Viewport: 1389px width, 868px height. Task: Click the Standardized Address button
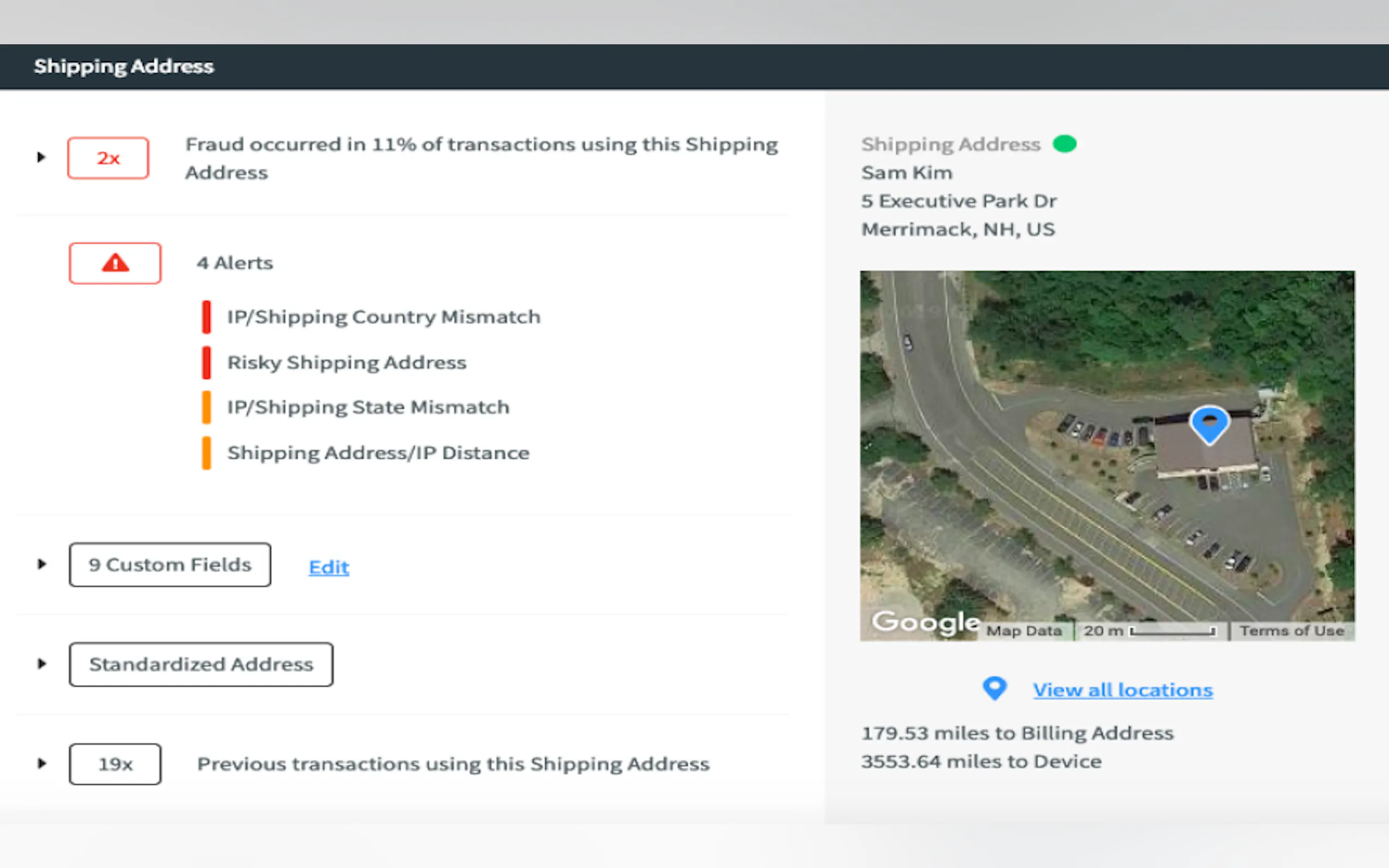pos(201,664)
